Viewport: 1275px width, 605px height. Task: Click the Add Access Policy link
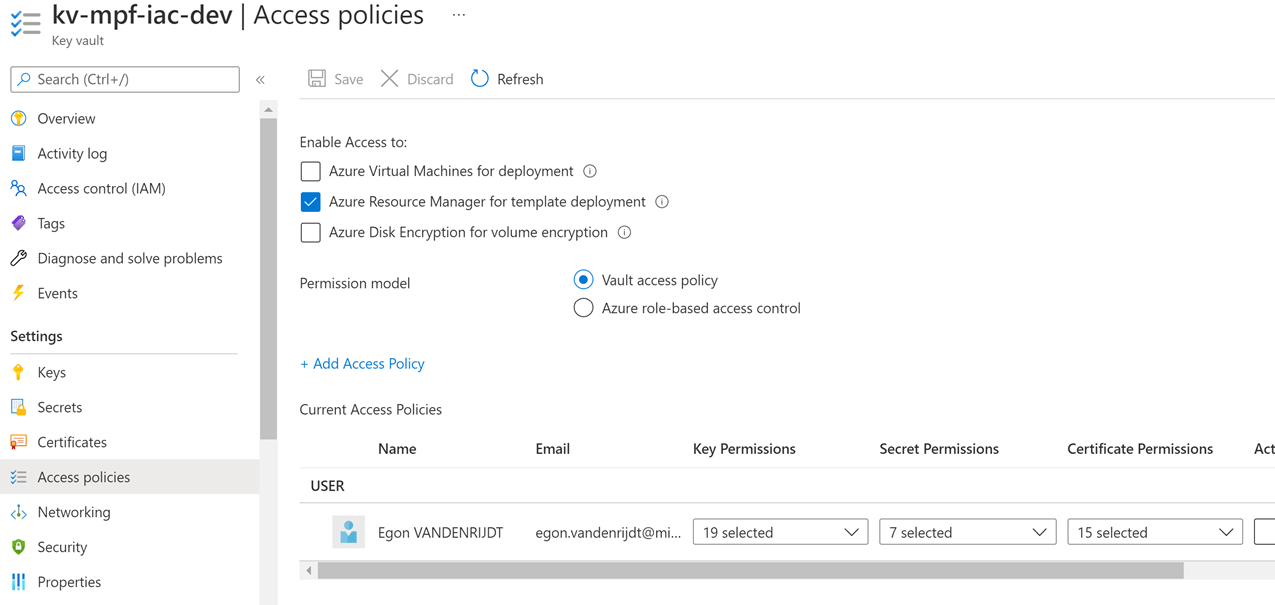tap(362, 364)
